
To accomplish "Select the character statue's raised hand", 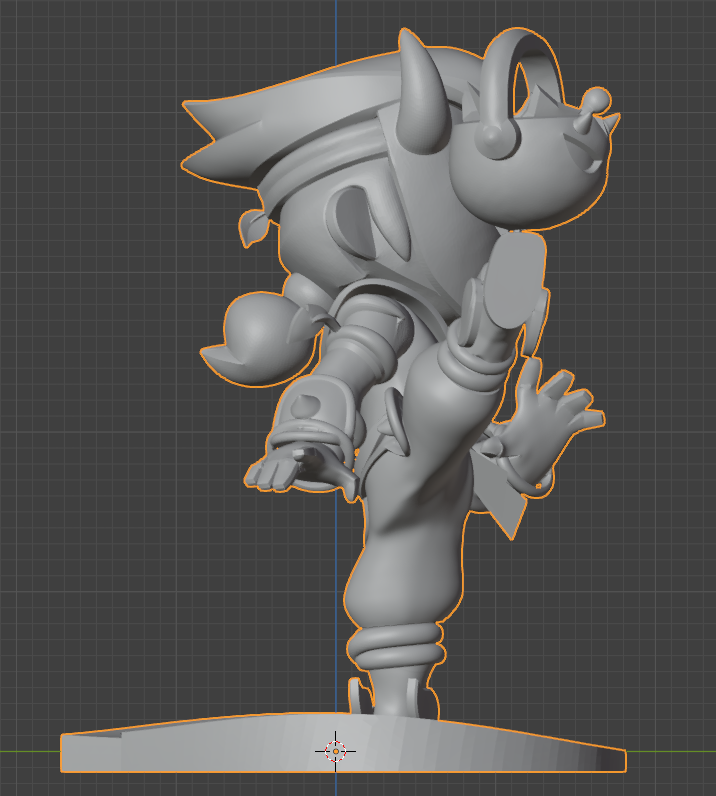I will coord(554,417).
